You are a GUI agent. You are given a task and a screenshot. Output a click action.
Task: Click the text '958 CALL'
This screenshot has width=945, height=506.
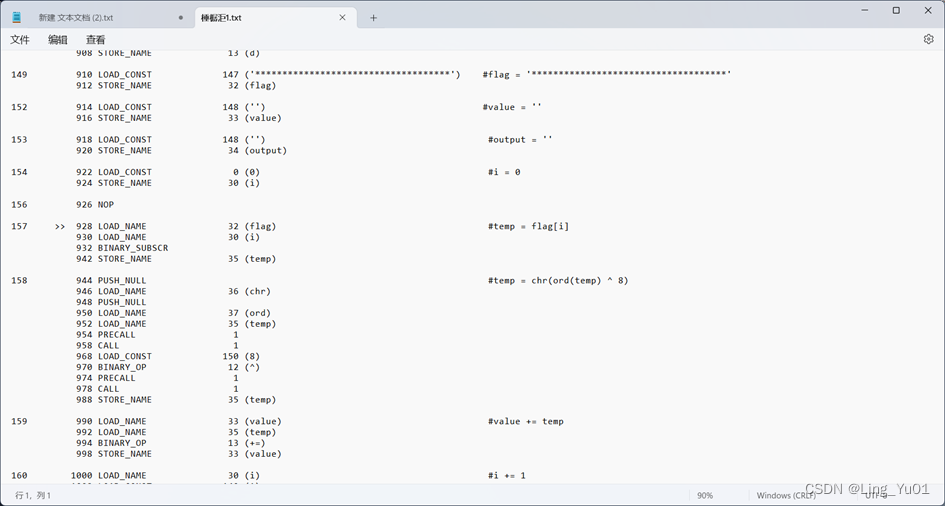[98, 346]
